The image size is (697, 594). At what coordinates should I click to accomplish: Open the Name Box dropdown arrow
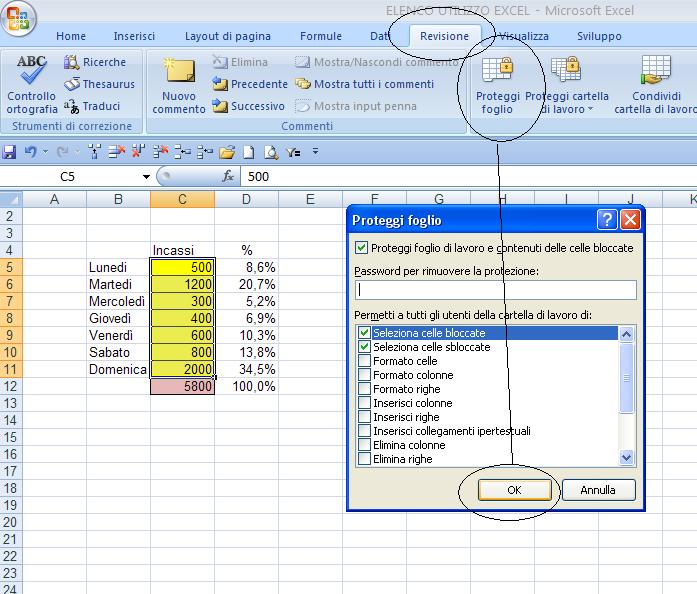tap(146, 177)
